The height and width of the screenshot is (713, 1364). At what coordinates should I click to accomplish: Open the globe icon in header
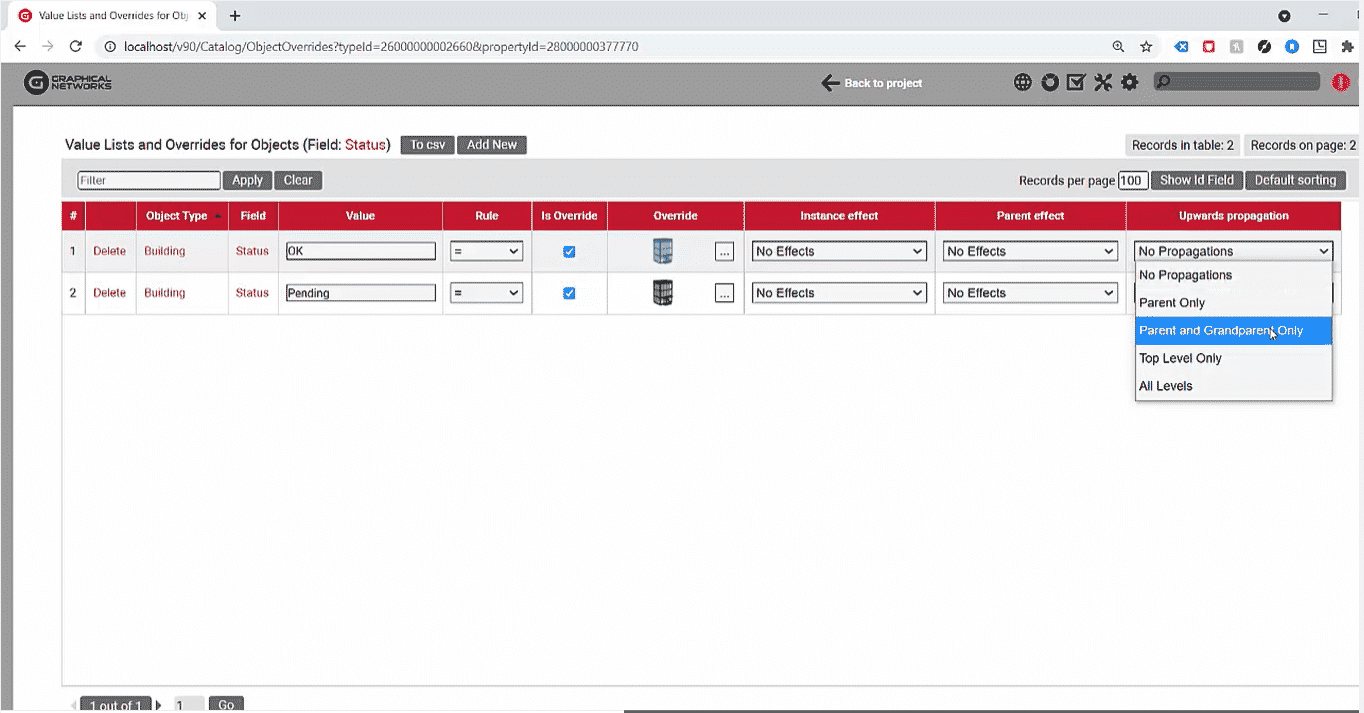click(1022, 83)
